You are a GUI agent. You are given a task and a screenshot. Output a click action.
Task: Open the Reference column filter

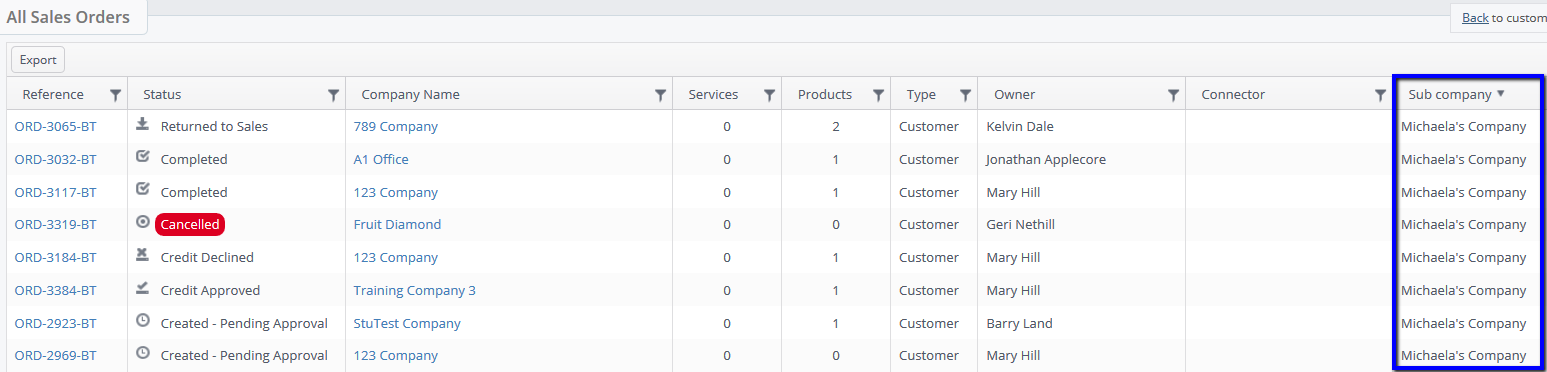(116, 95)
